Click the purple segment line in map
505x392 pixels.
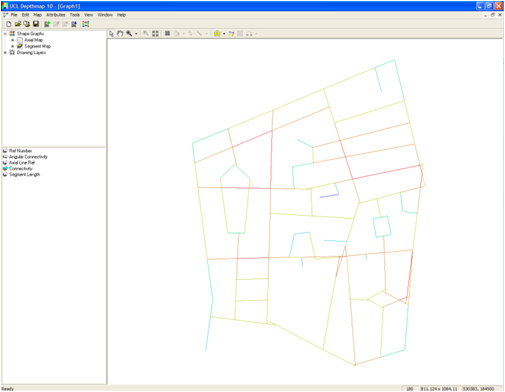tap(329, 196)
